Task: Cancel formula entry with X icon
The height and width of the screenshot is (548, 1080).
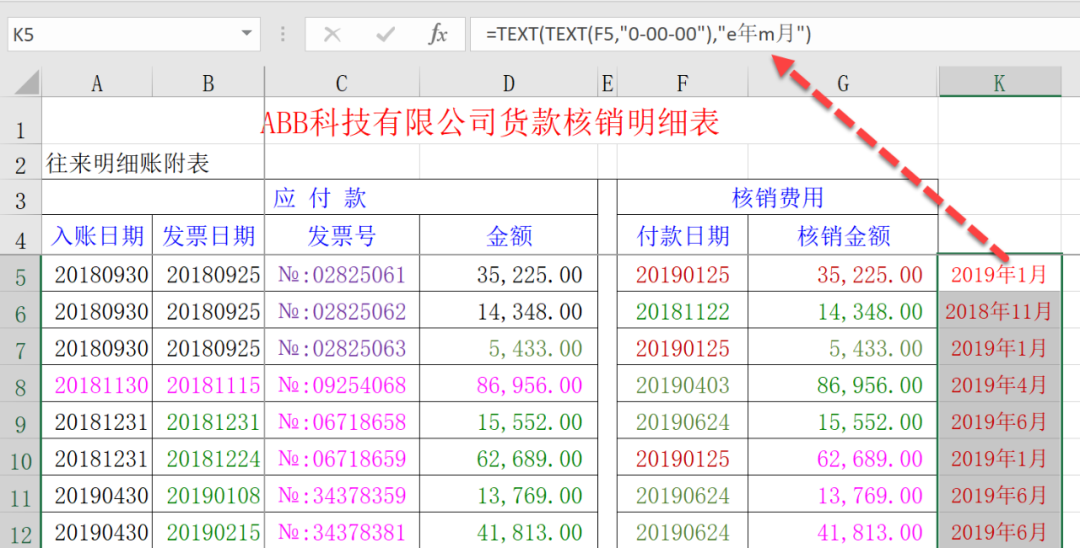Action: [x=332, y=34]
